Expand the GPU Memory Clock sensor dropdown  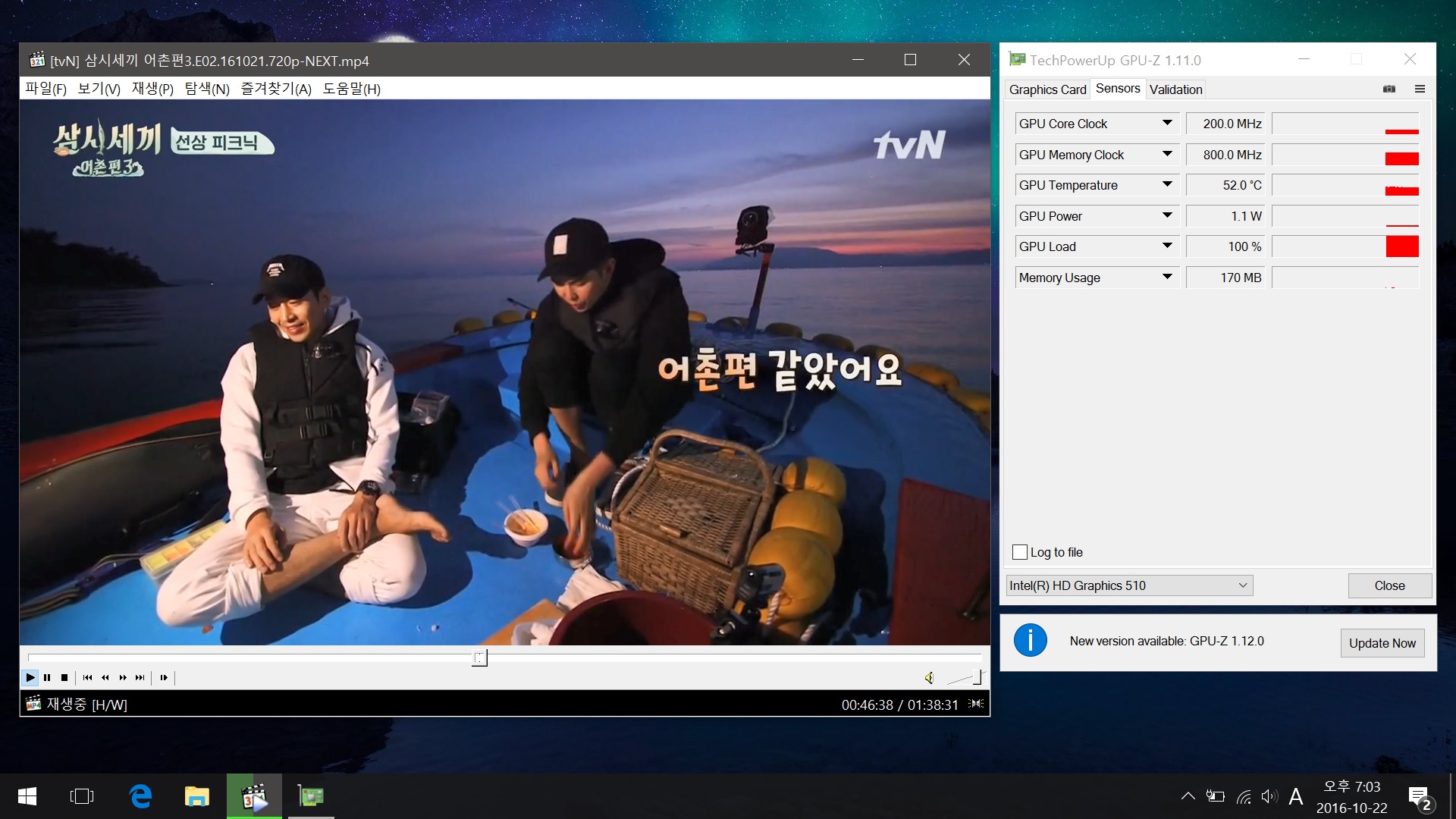[1167, 155]
